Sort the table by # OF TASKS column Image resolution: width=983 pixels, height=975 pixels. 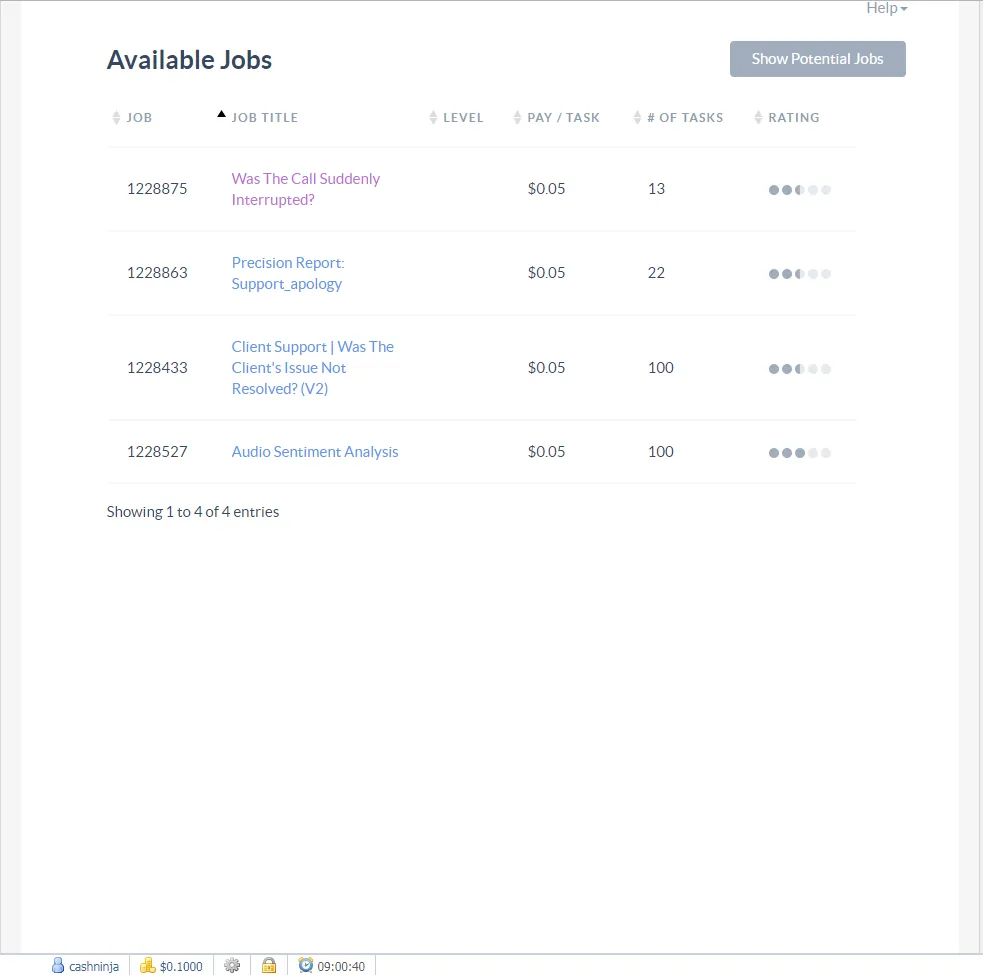[678, 117]
